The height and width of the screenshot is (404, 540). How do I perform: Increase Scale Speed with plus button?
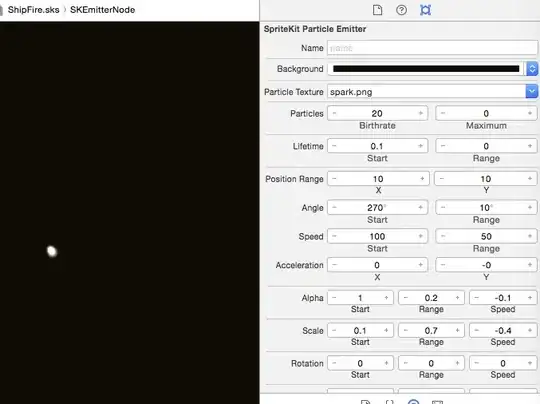tap(530, 330)
